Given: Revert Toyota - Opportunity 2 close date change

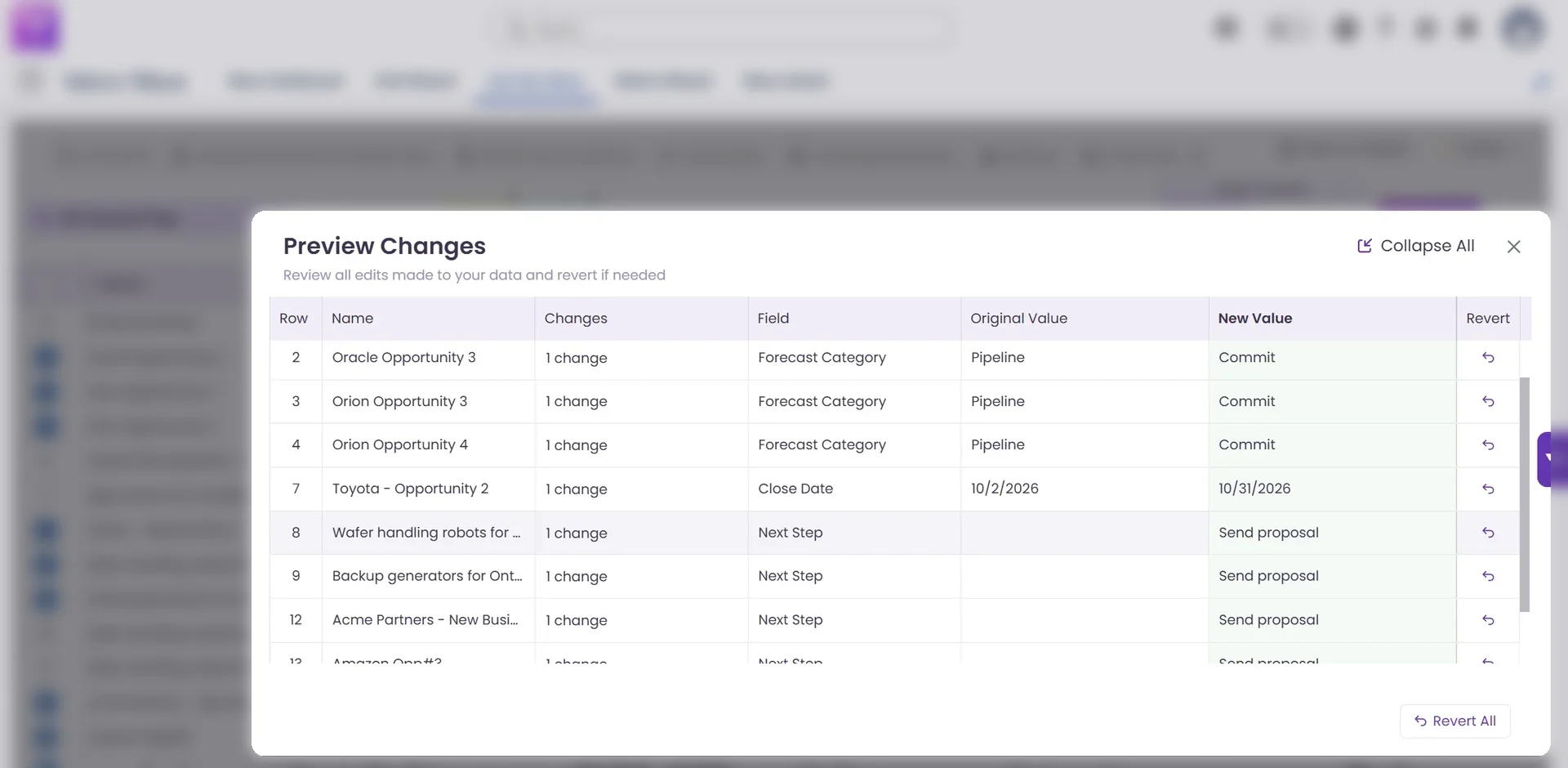Looking at the screenshot, I should click(1488, 489).
